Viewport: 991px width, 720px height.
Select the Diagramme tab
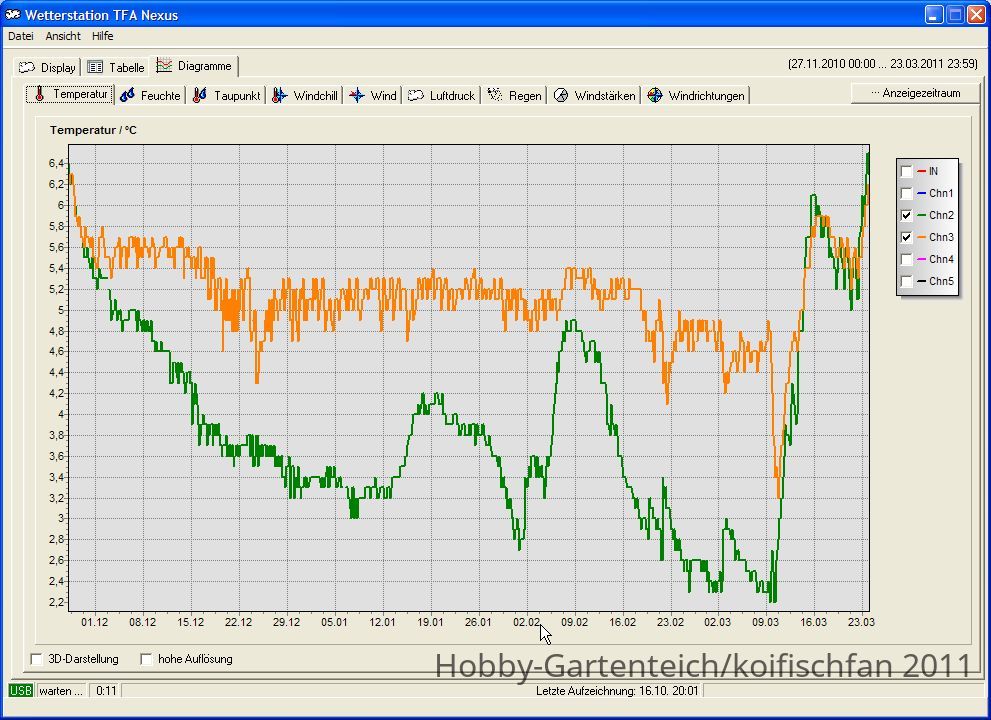tap(195, 66)
